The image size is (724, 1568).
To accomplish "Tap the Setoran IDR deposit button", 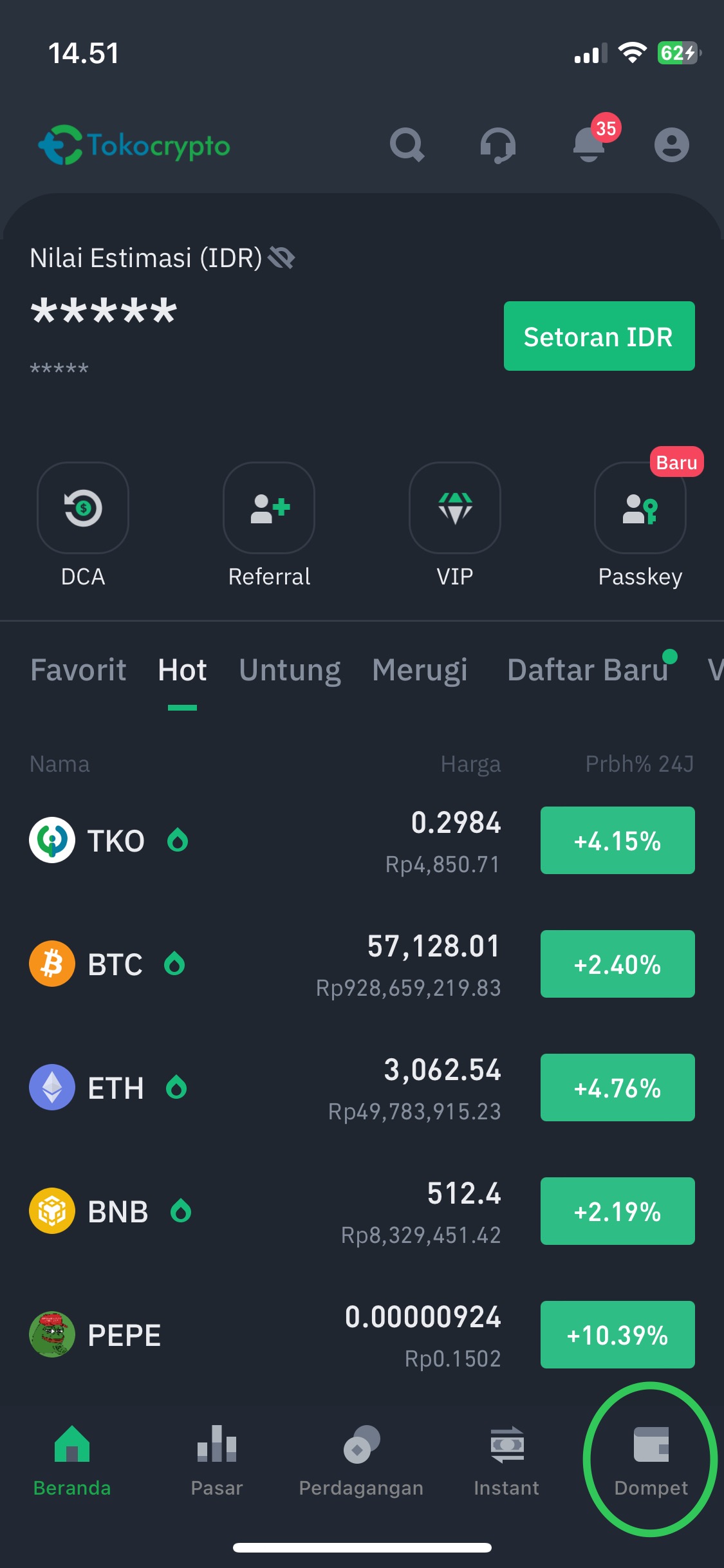I will pyautogui.click(x=599, y=336).
